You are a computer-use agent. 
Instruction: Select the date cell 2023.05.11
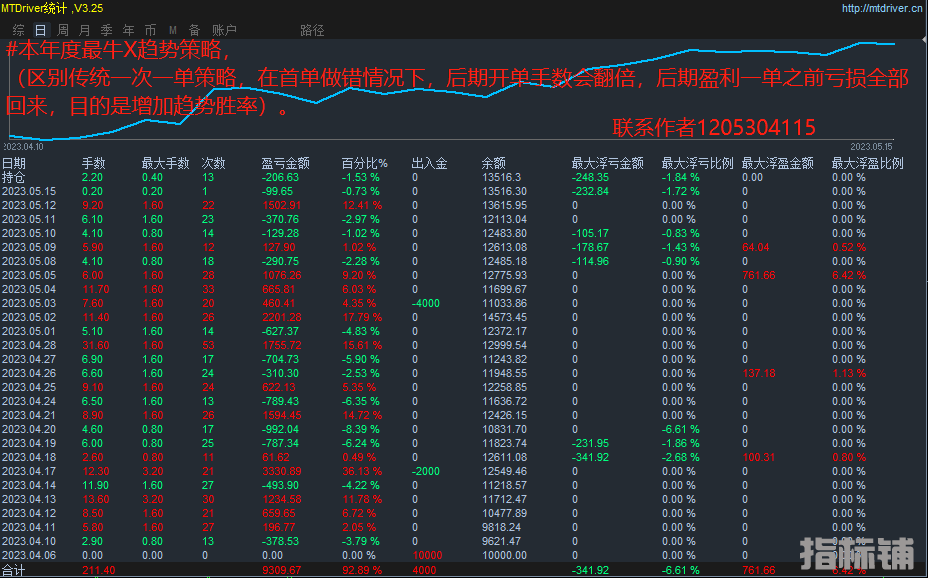(29, 219)
